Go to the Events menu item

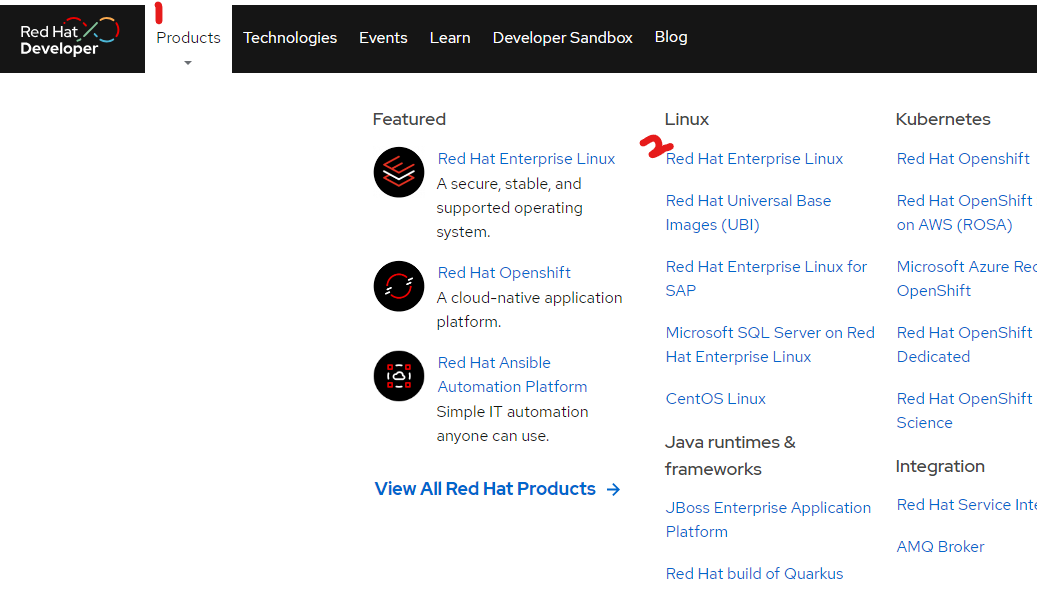(383, 38)
